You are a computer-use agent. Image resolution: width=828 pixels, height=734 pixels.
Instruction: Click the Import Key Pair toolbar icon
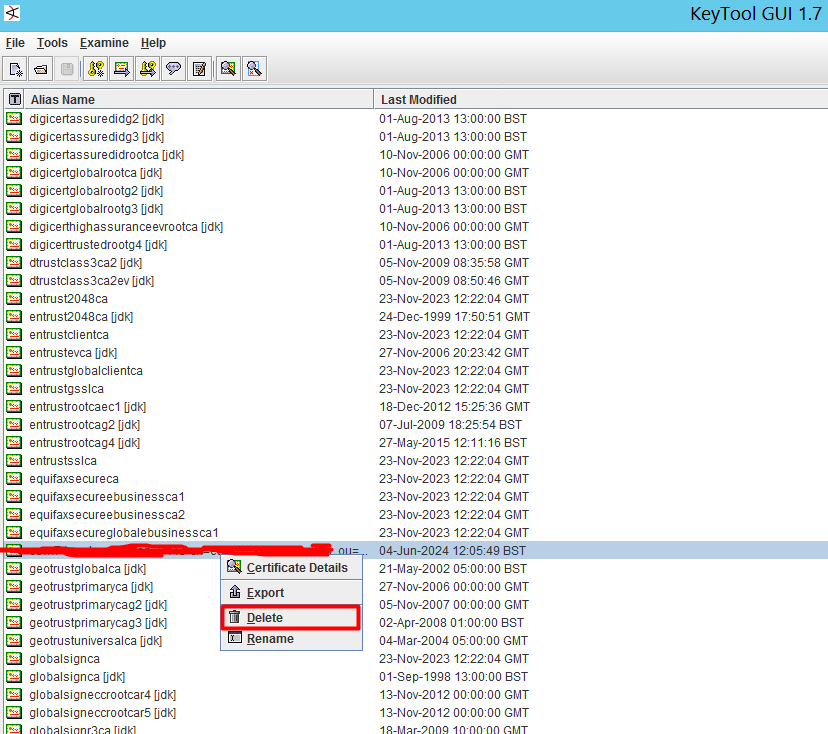pyautogui.click(x=147, y=68)
